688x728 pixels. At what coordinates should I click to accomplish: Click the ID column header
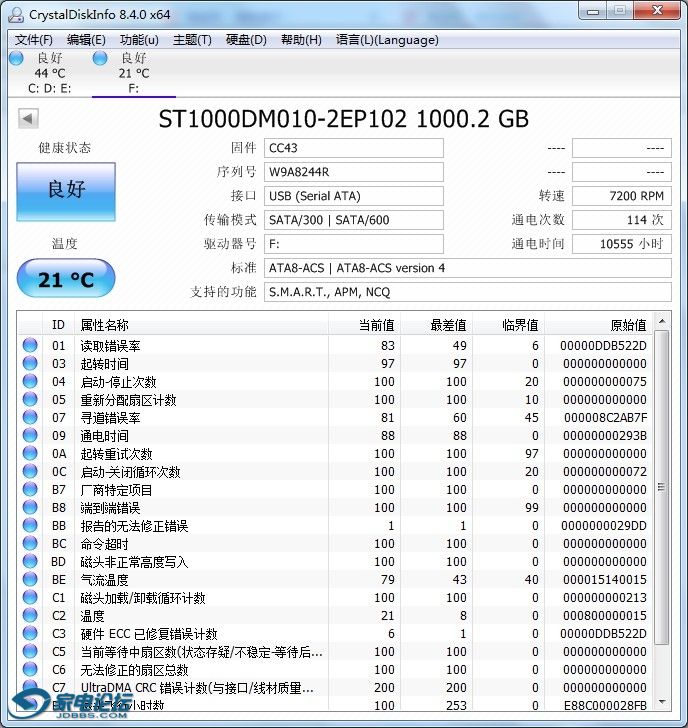pyautogui.click(x=58, y=325)
